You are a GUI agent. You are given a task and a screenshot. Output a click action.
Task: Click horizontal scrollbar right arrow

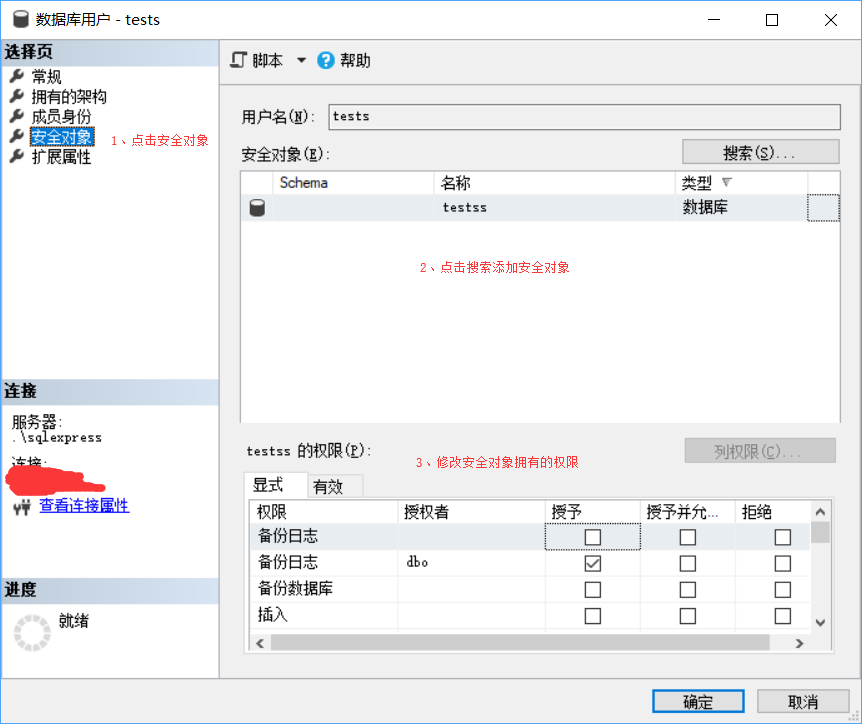coord(799,643)
